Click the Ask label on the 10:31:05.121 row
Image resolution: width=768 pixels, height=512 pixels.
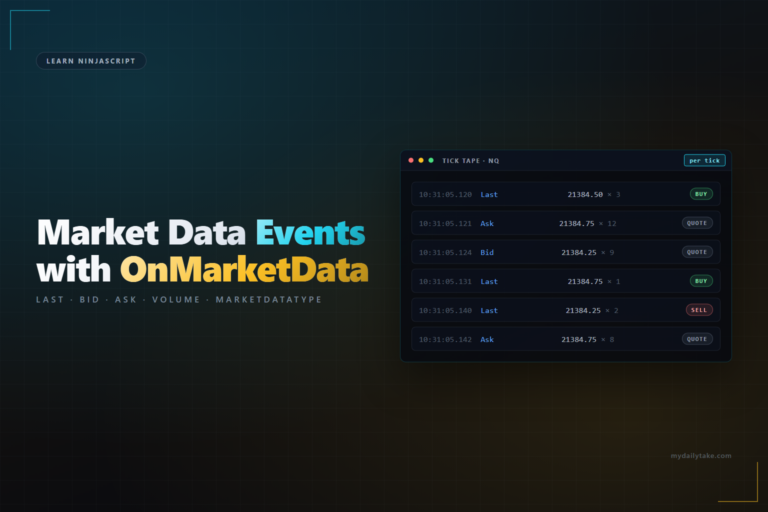[487, 223]
